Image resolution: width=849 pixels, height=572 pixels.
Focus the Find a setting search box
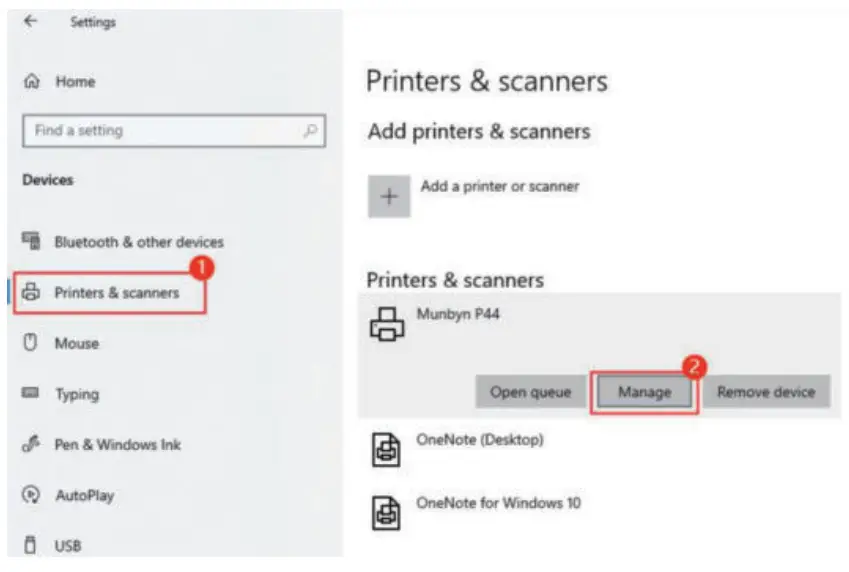point(160,131)
